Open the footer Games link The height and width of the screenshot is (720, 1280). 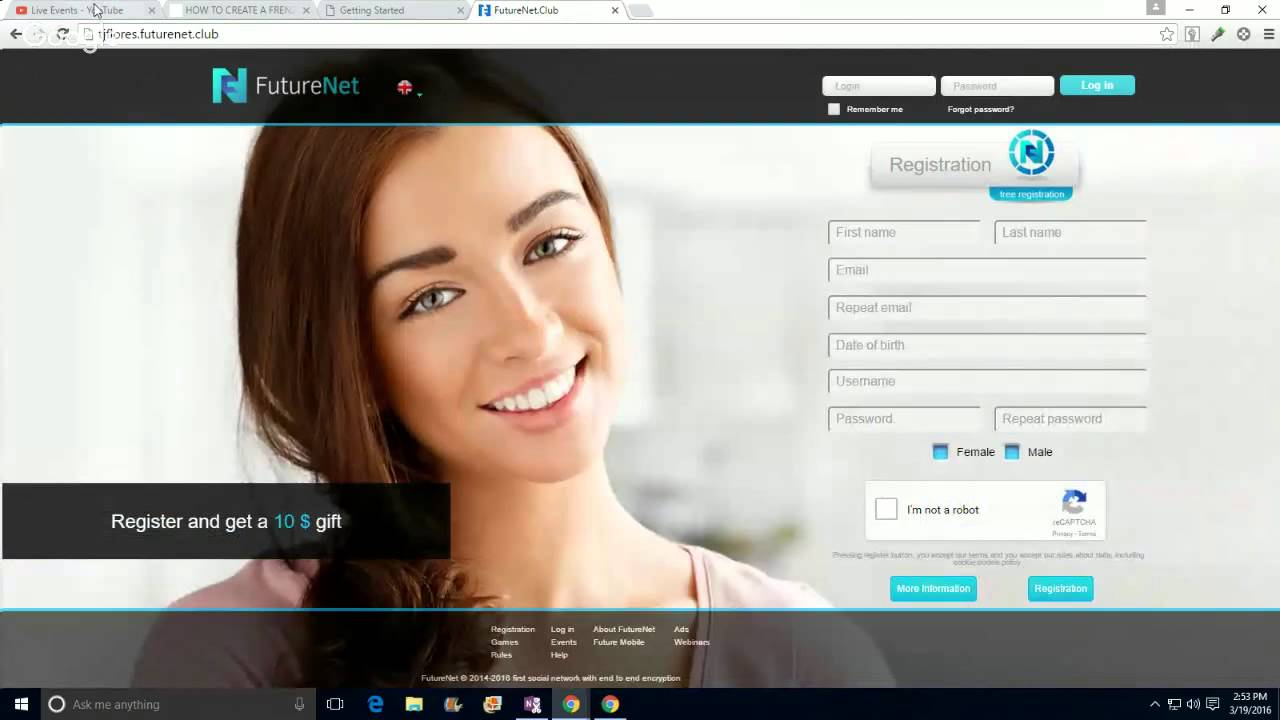click(504, 642)
